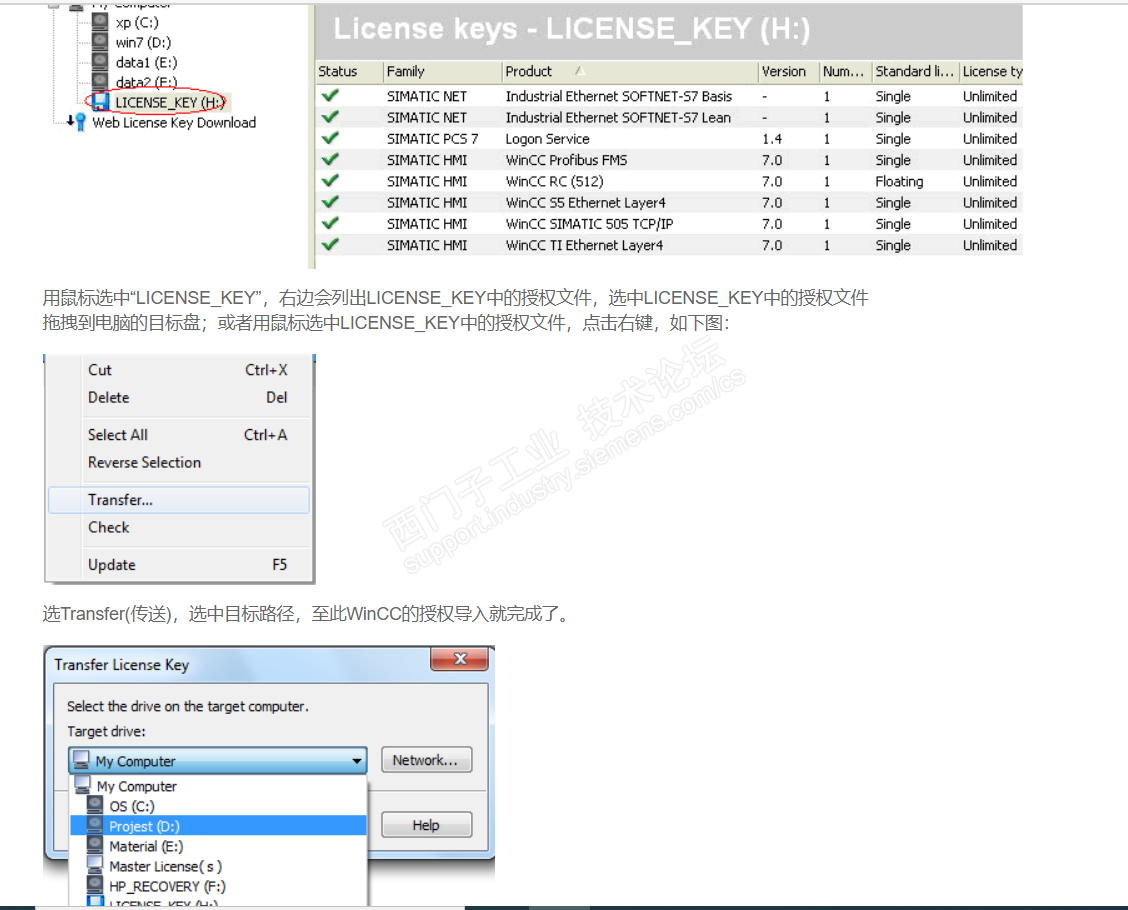Click version 1.4 cell
Image resolution: width=1128 pixels, height=910 pixels.
[771, 138]
